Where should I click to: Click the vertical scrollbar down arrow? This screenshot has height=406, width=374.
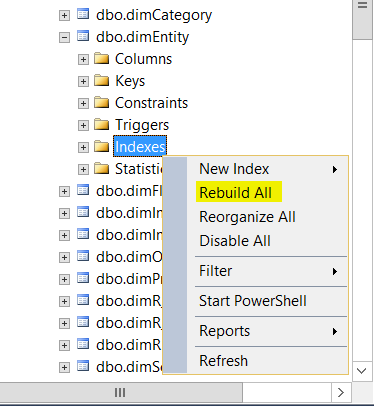(362, 371)
